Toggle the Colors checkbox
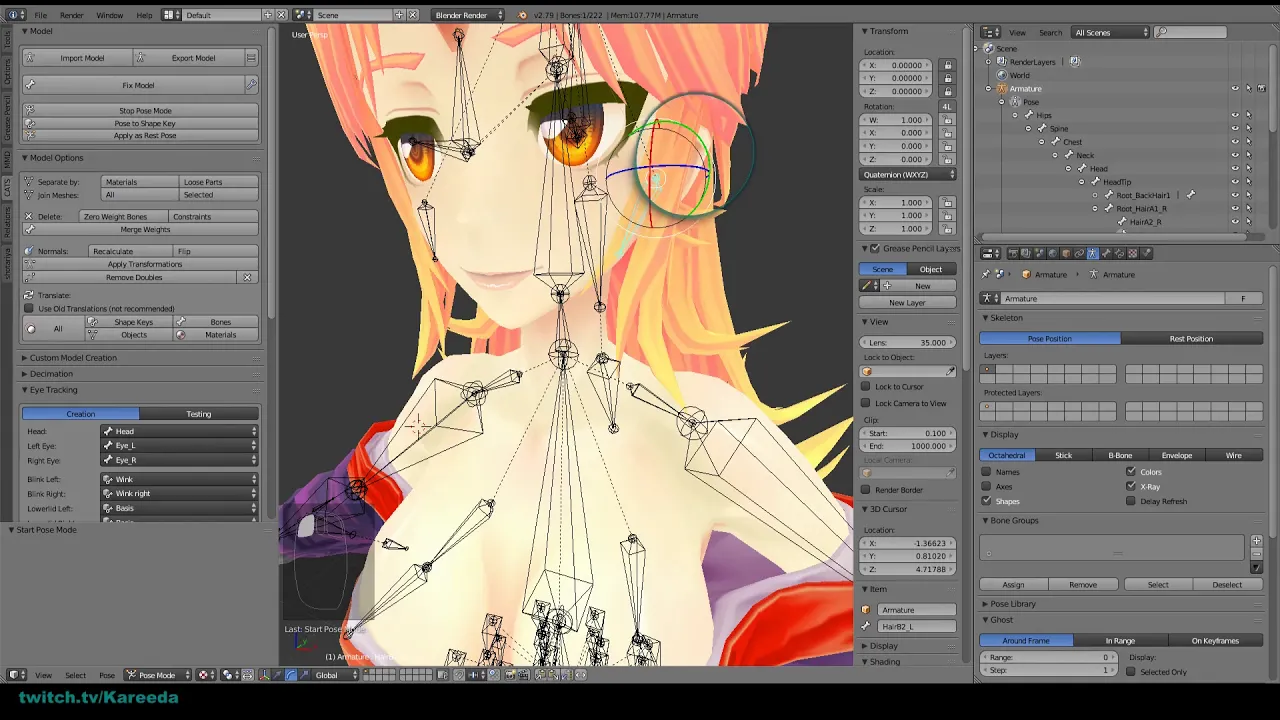 pos(1131,472)
